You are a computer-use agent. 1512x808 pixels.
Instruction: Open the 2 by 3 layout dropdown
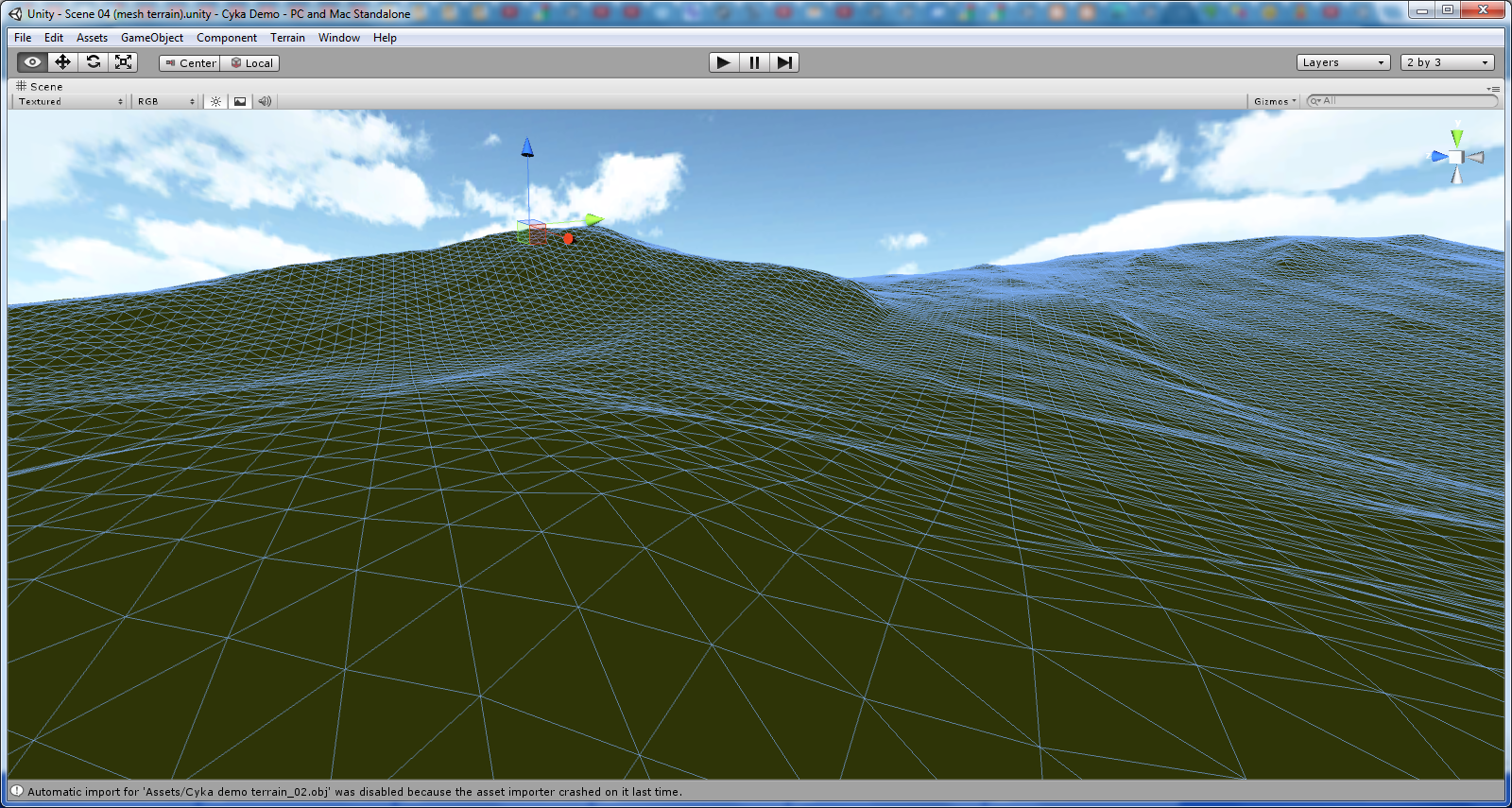click(x=1448, y=62)
